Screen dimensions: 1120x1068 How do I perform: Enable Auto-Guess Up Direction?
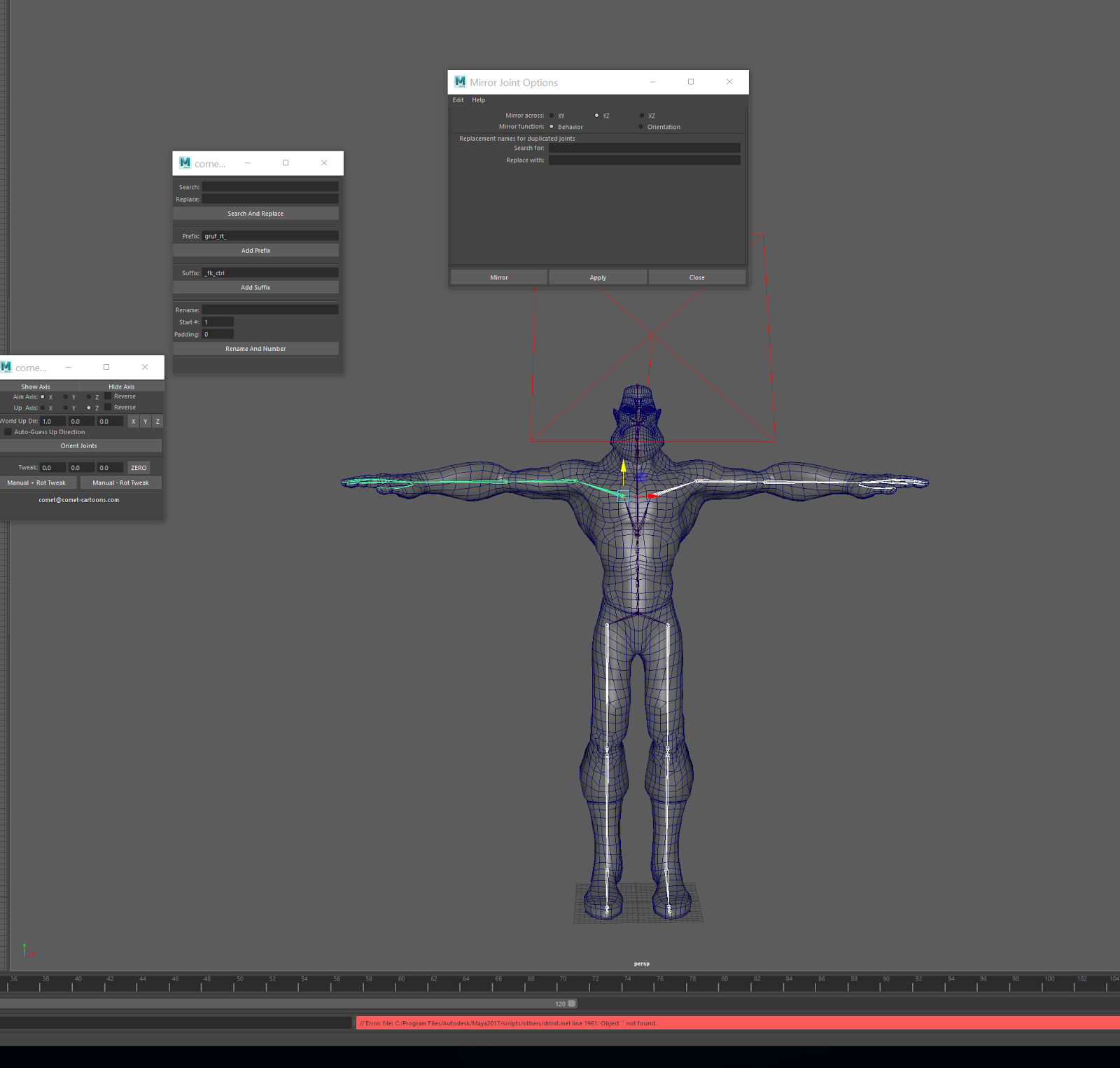8,432
